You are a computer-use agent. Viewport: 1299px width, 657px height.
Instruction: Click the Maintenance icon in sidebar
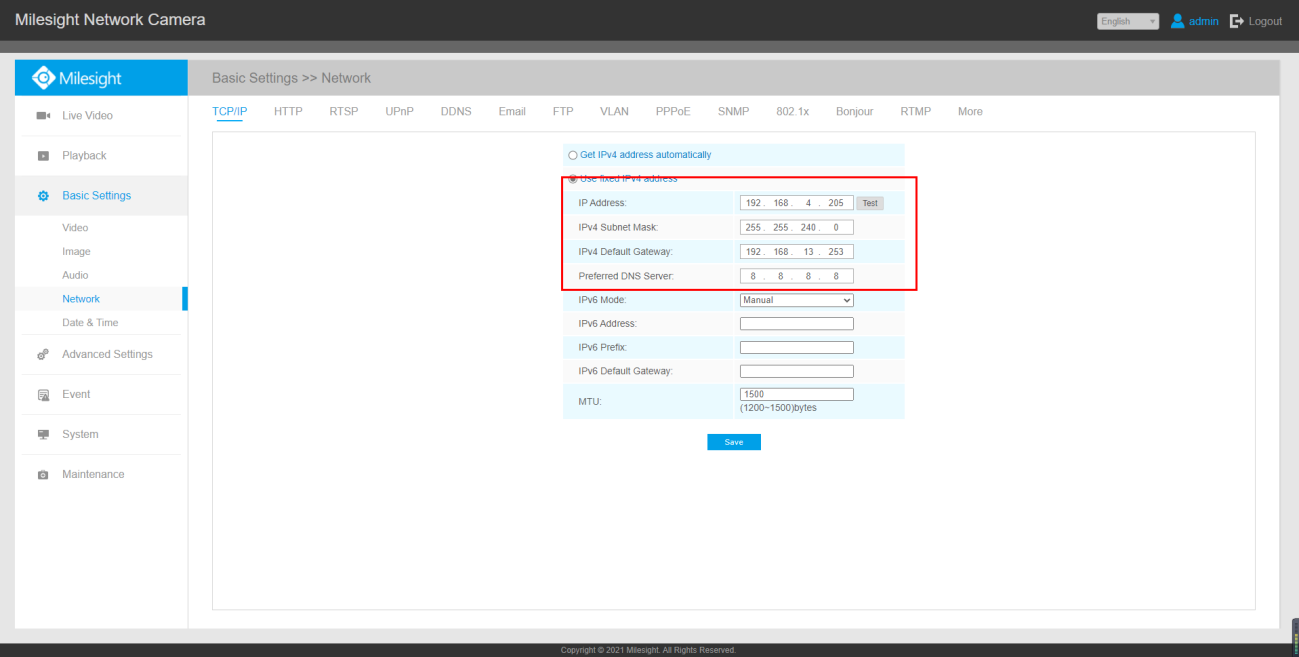(x=43, y=475)
